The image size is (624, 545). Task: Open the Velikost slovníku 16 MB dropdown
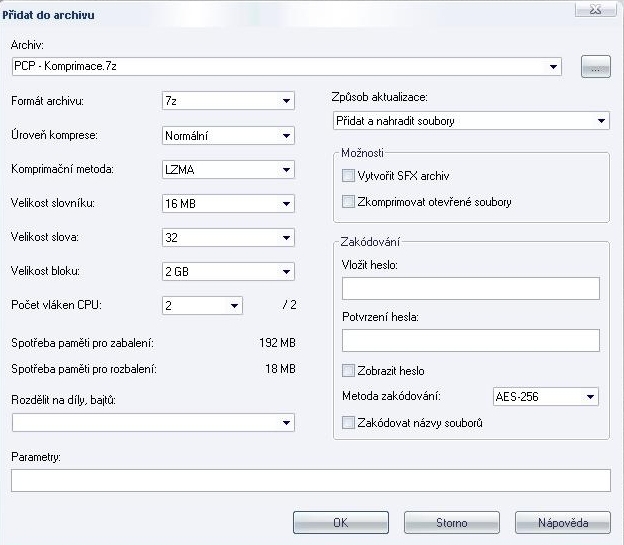228,203
